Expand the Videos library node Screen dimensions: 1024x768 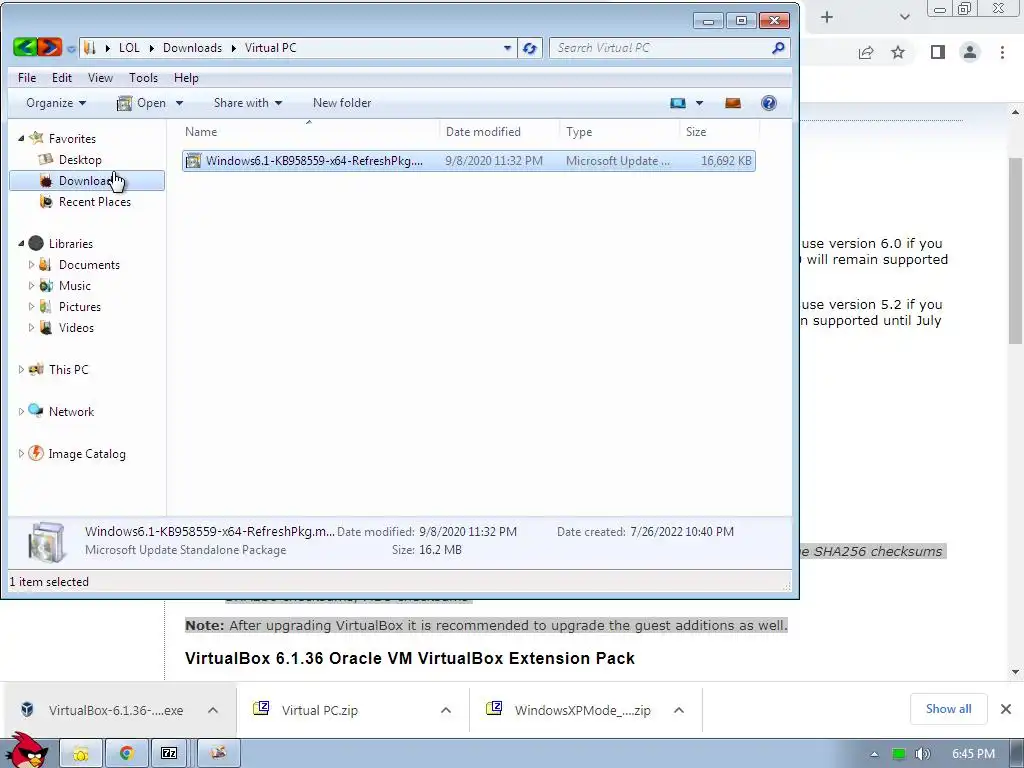coord(31,327)
